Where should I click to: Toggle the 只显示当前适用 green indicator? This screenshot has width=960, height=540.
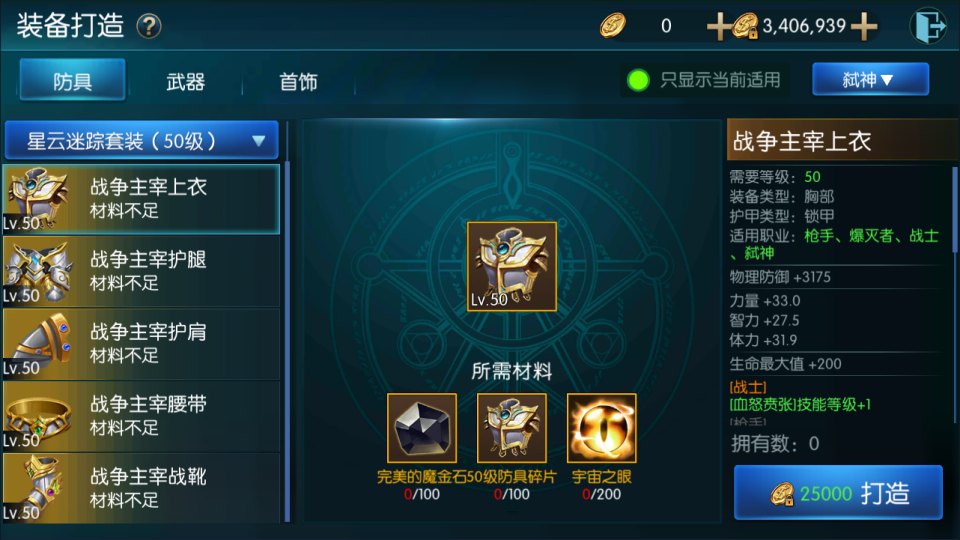pyautogui.click(x=638, y=80)
